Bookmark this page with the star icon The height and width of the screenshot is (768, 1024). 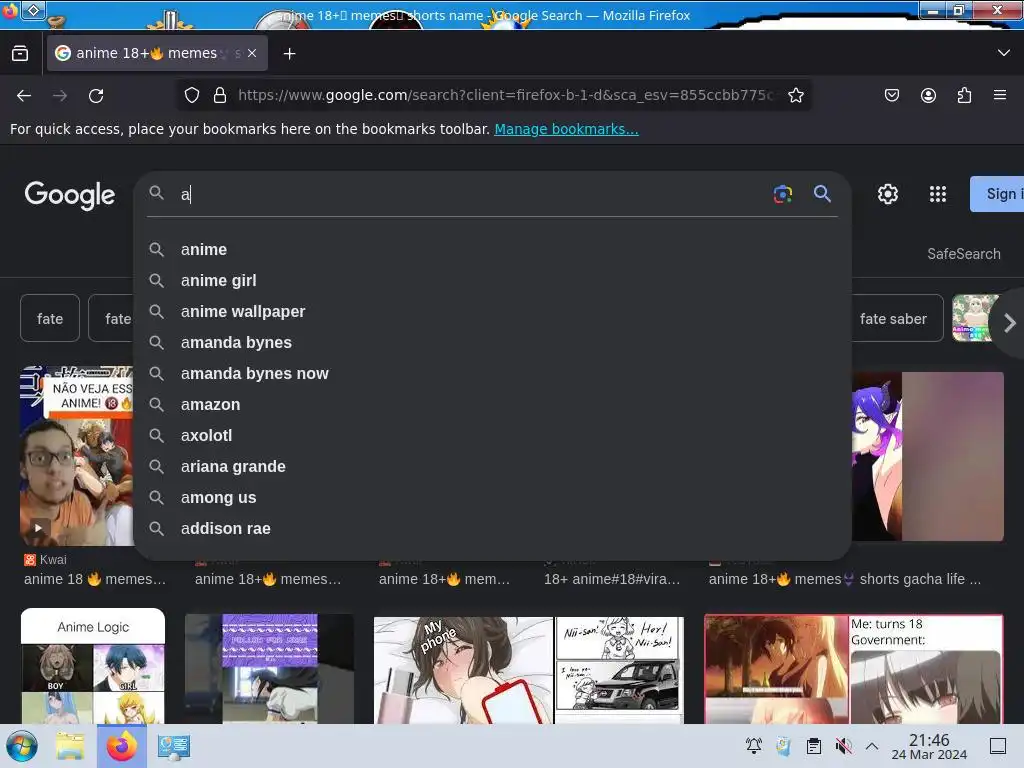(795, 95)
